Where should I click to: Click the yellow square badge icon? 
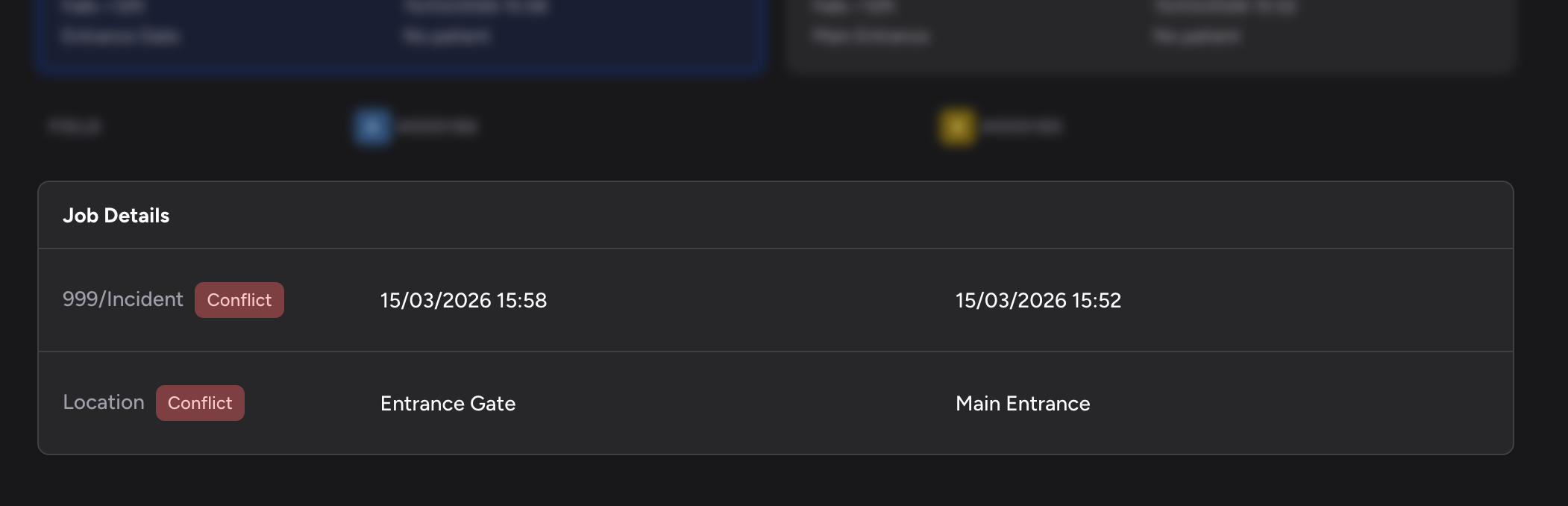click(957, 126)
